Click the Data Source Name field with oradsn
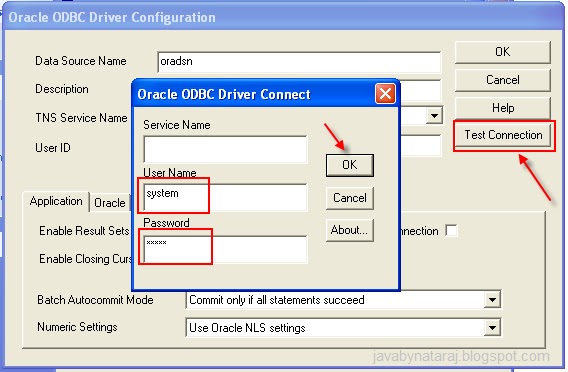568x372 pixels. [299, 62]
